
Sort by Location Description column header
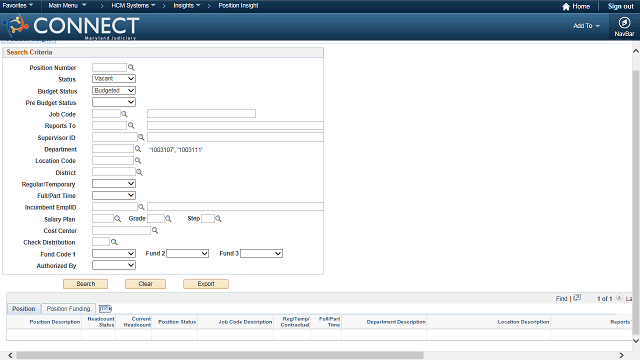click(523, 322)
